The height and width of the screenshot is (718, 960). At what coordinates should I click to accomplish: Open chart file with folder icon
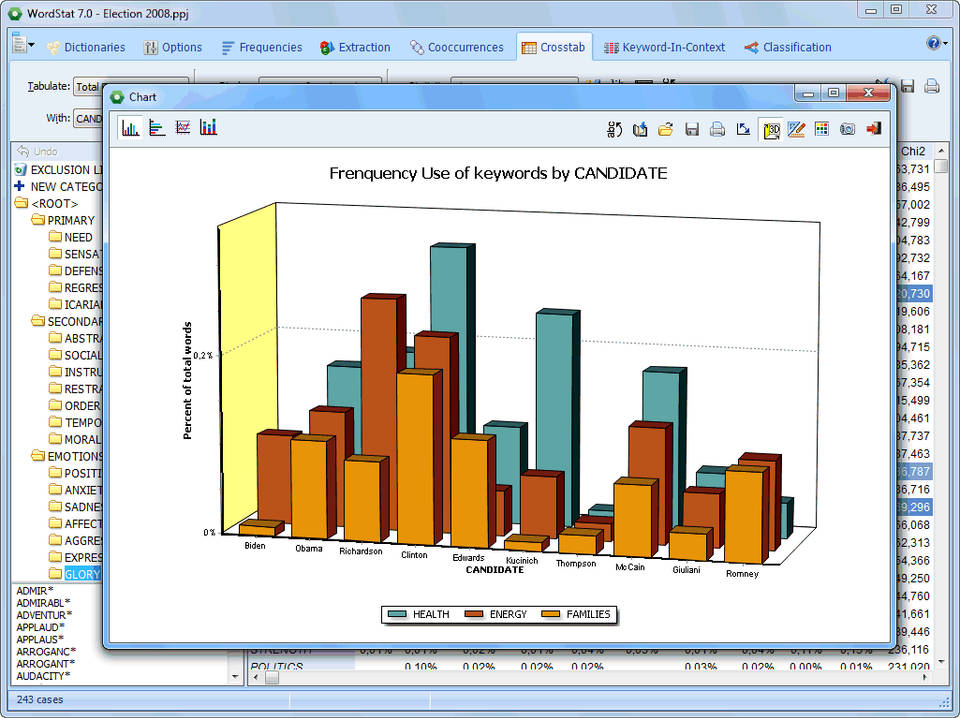pyautogui.click(x=665, y=129)
